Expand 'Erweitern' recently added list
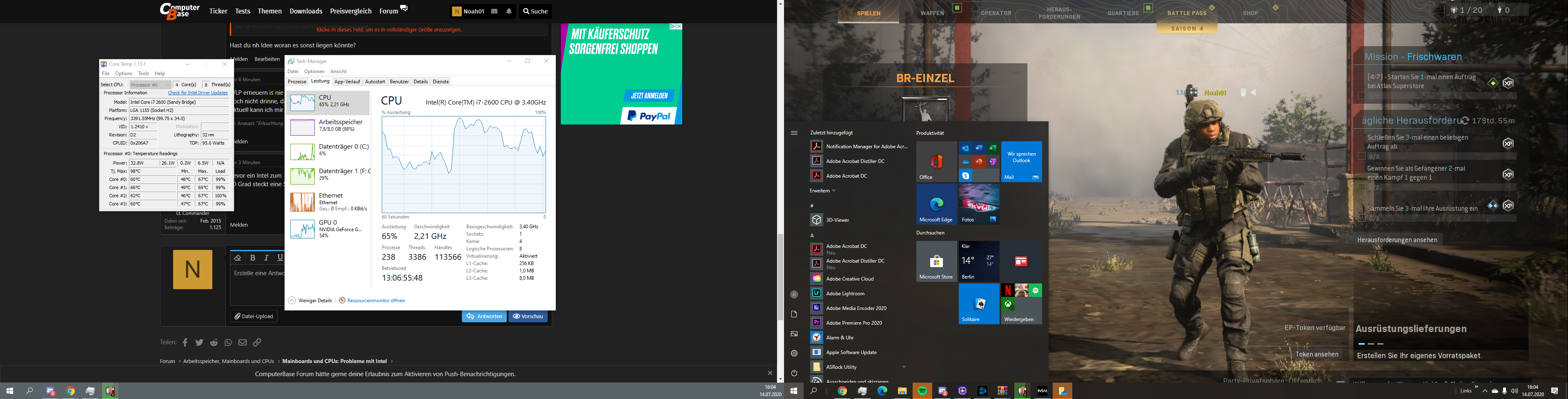The image size is (1568, 399). pos(822,191)
